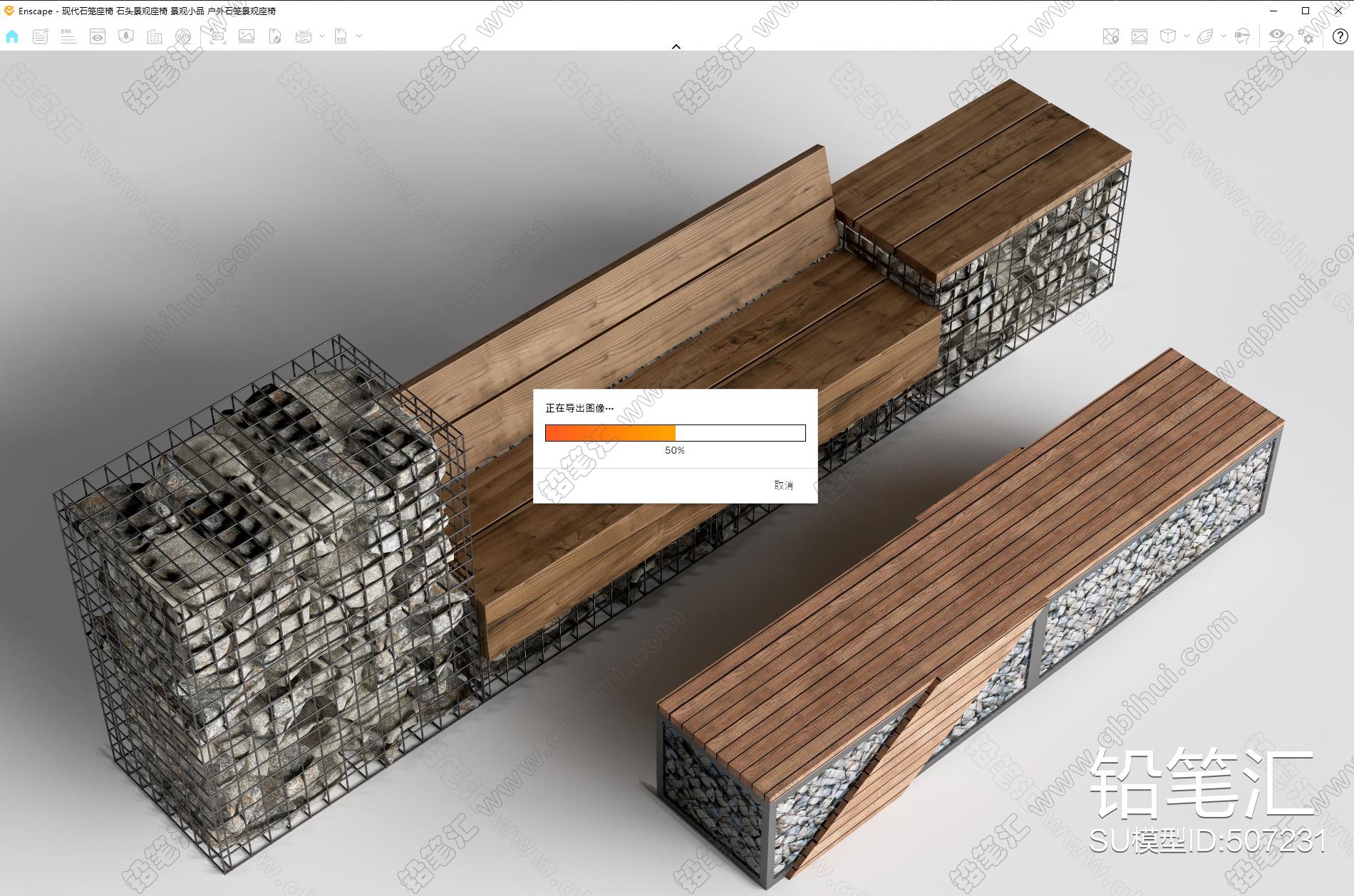Minimize the Enscape window

click(x=1273, y=11)
